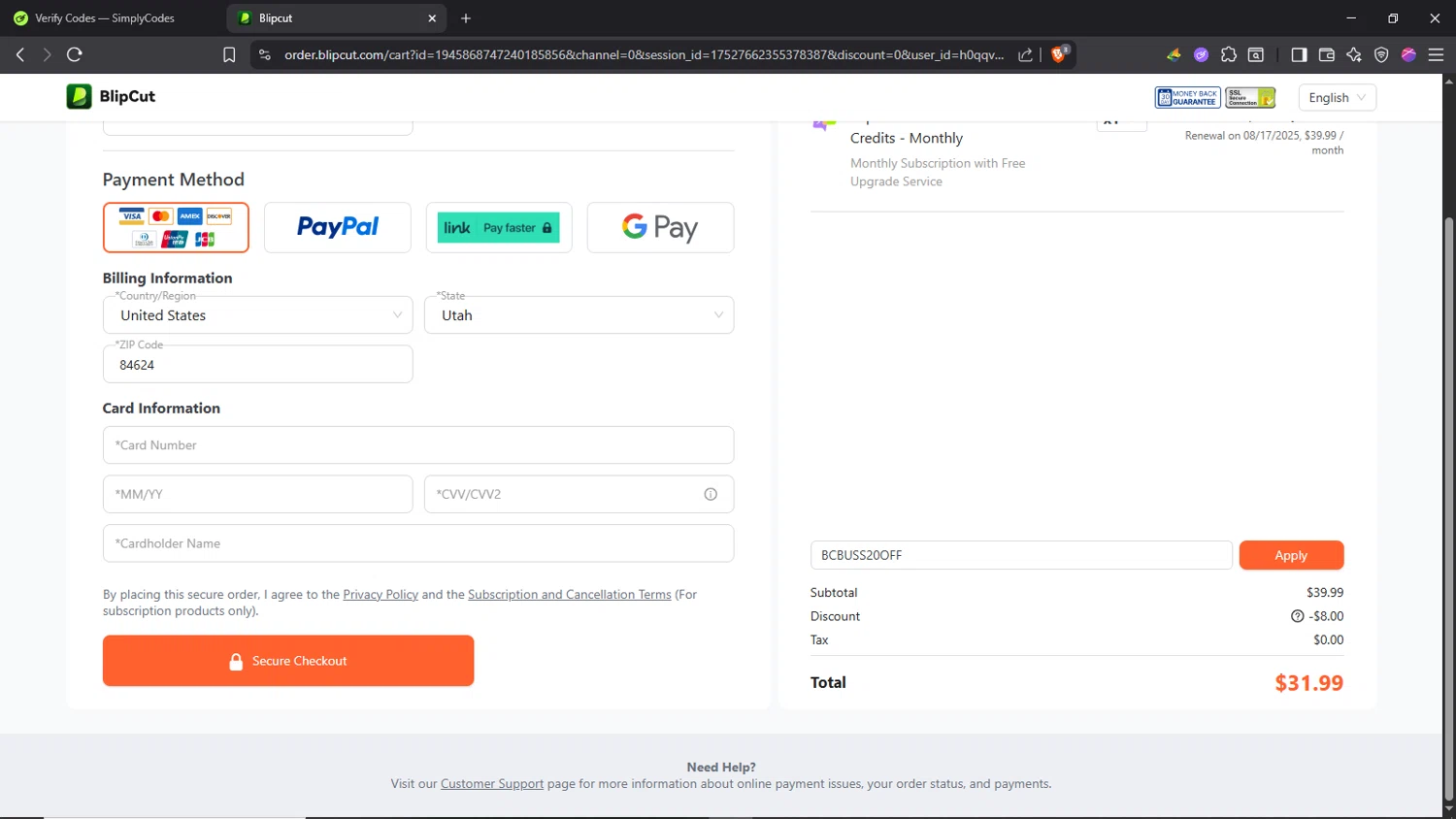Select Google Pay payment method
The height and width of the screenshot is (819, 1456).
pos(660,227)
